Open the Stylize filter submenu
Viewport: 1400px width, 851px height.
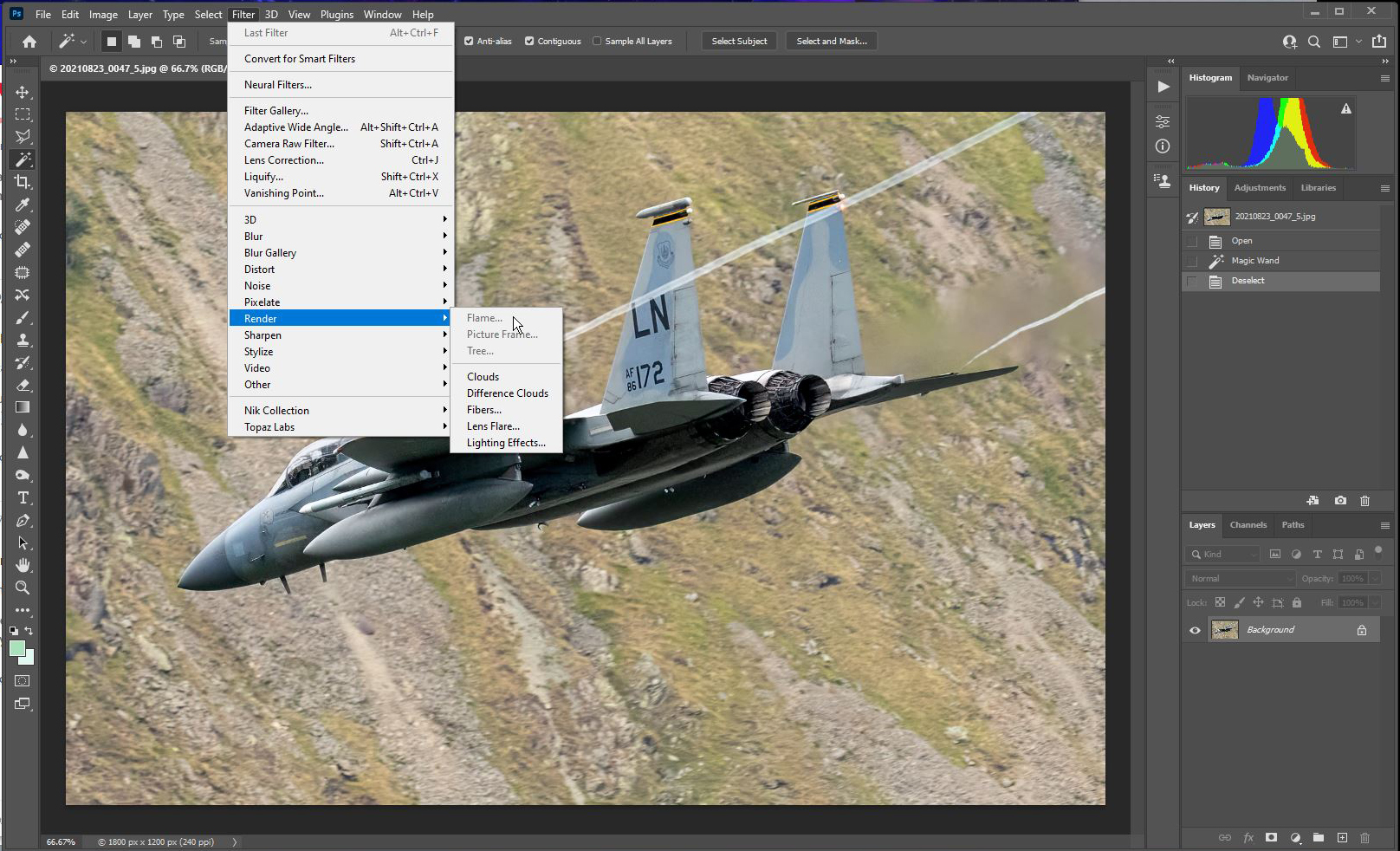(257, 351)
